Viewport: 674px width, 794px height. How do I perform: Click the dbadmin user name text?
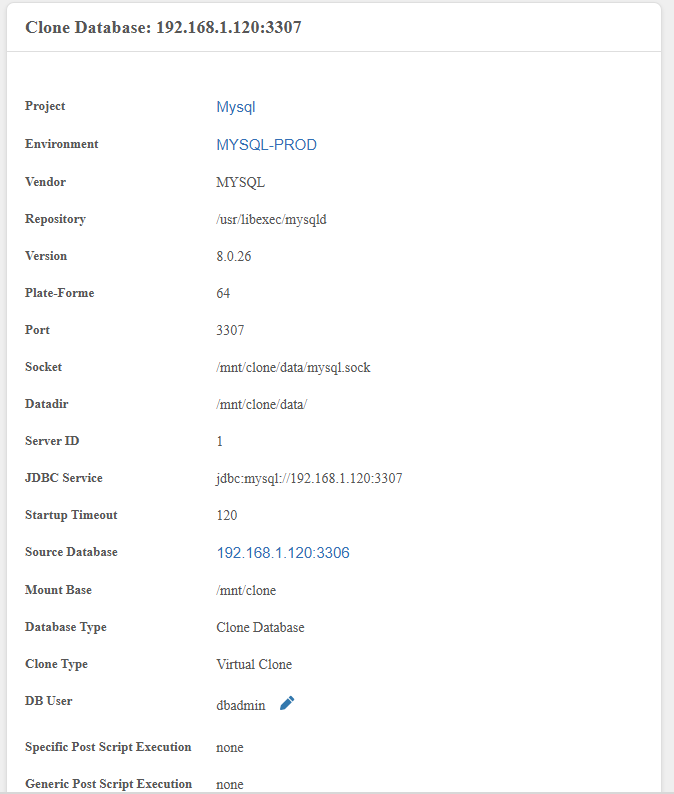coord(241,705)
